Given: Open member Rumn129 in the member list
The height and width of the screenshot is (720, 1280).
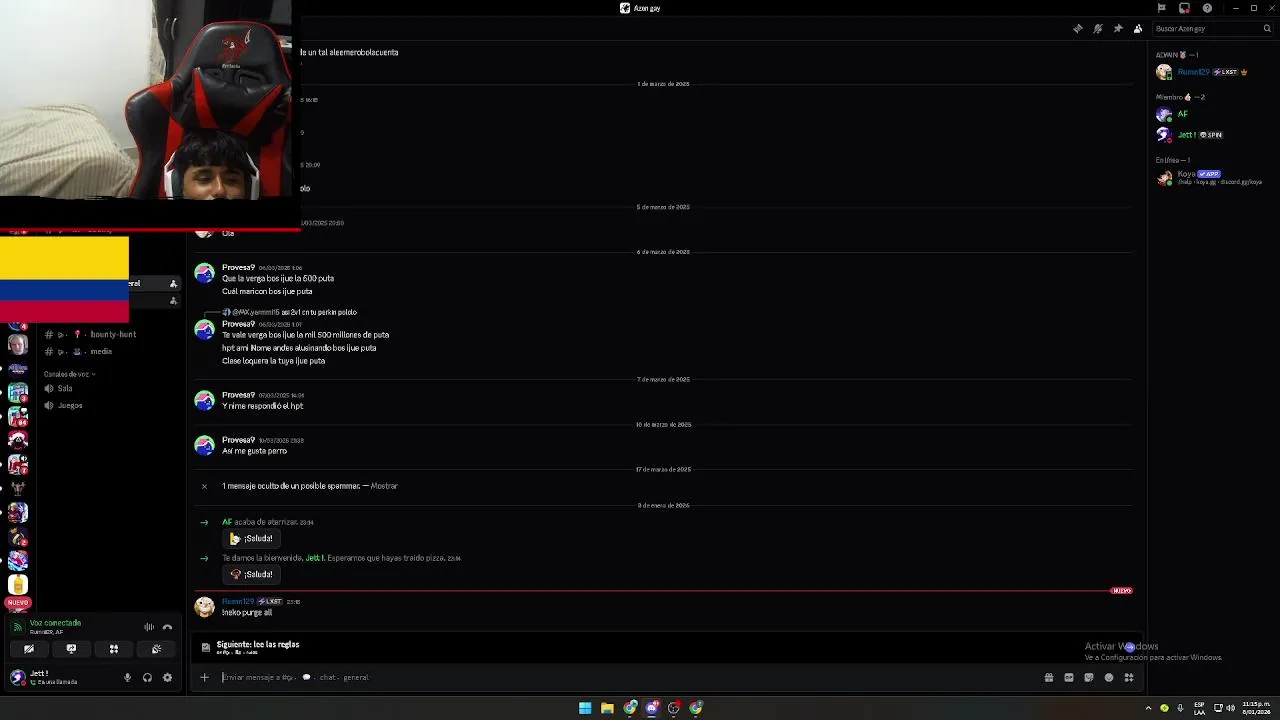Looking at the screenshot, I should pos(1201,72).
